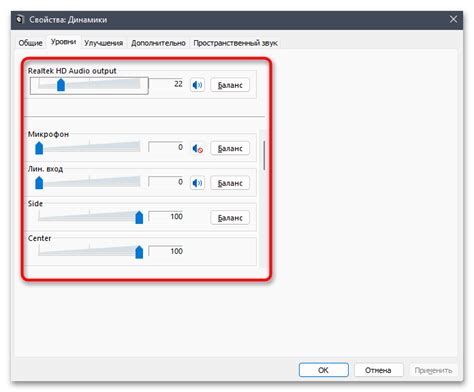474x392 pixels.
Task: Click the Center value field showing 100
Action: click(167, 251)
